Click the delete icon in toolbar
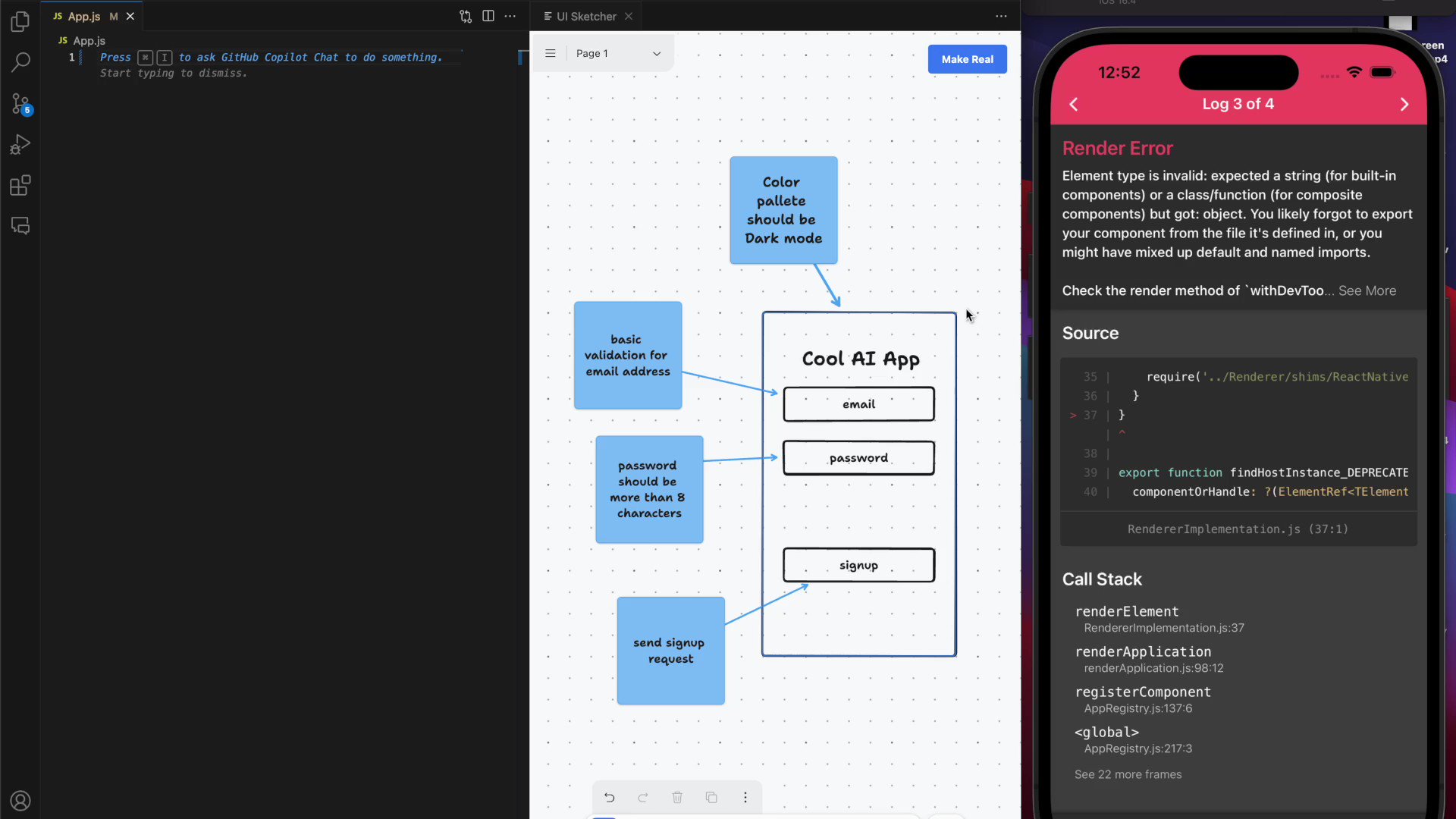 (677, 797)
